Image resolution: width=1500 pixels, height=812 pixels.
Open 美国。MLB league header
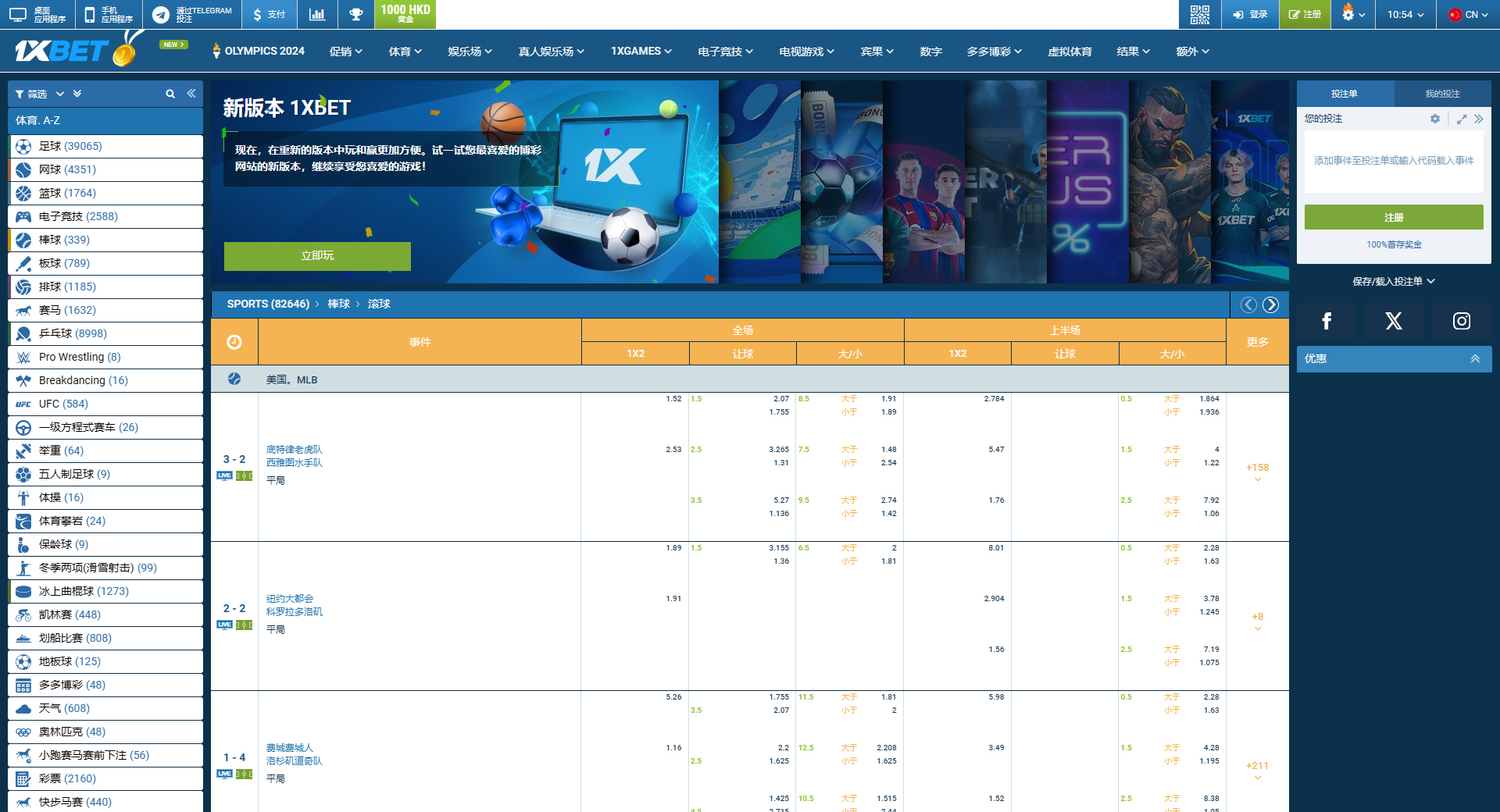coord(291,379)
